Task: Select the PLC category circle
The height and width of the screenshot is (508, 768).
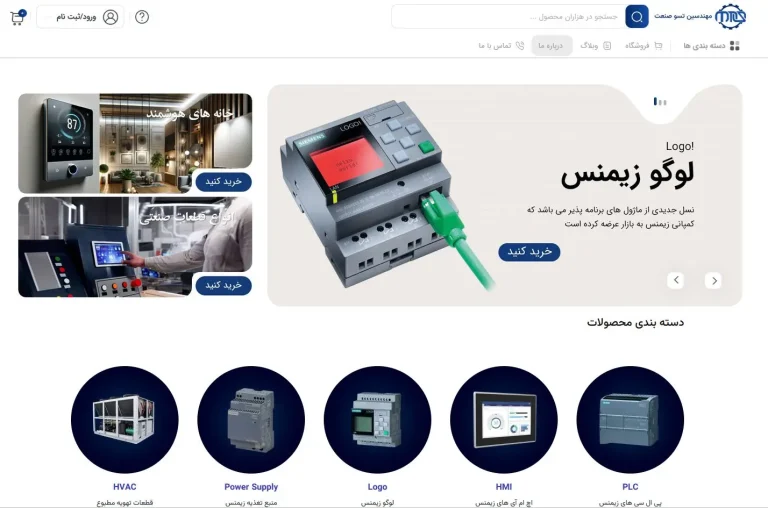Action: coord(630,420)
